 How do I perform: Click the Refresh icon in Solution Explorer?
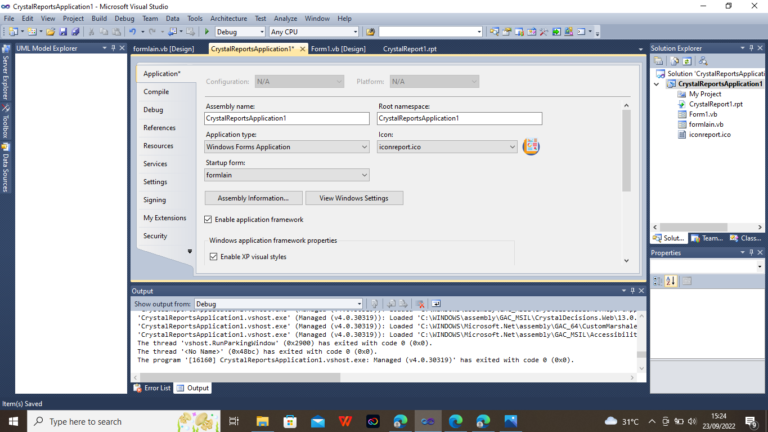pos(687,61)
